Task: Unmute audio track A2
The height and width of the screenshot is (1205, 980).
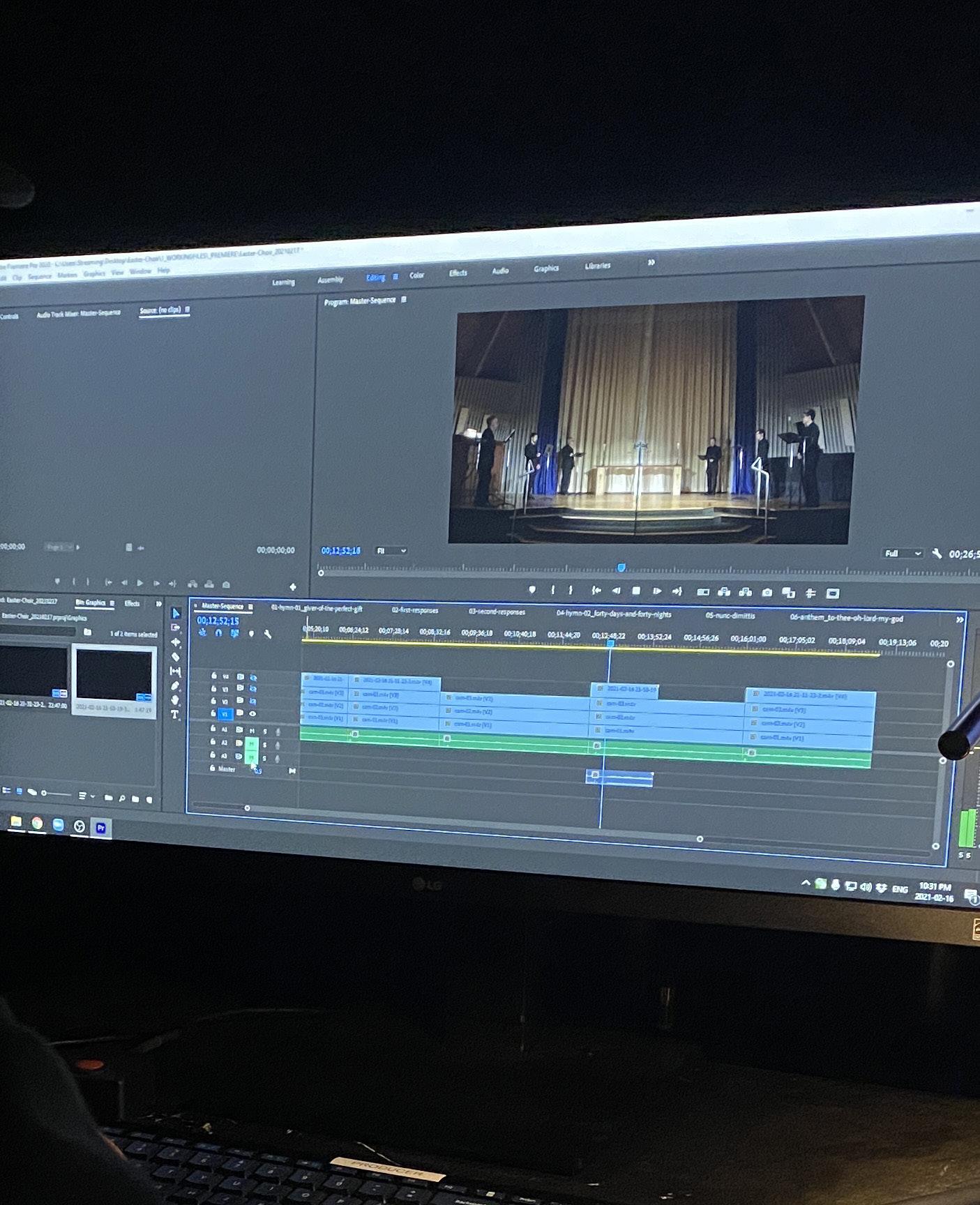Action: coord(251,744)
